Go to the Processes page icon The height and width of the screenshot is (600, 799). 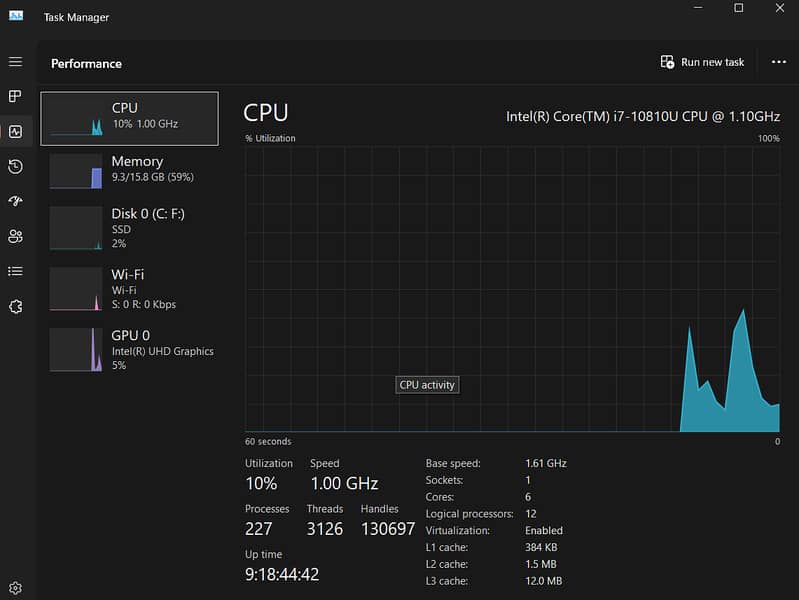(x=15, y=97)
